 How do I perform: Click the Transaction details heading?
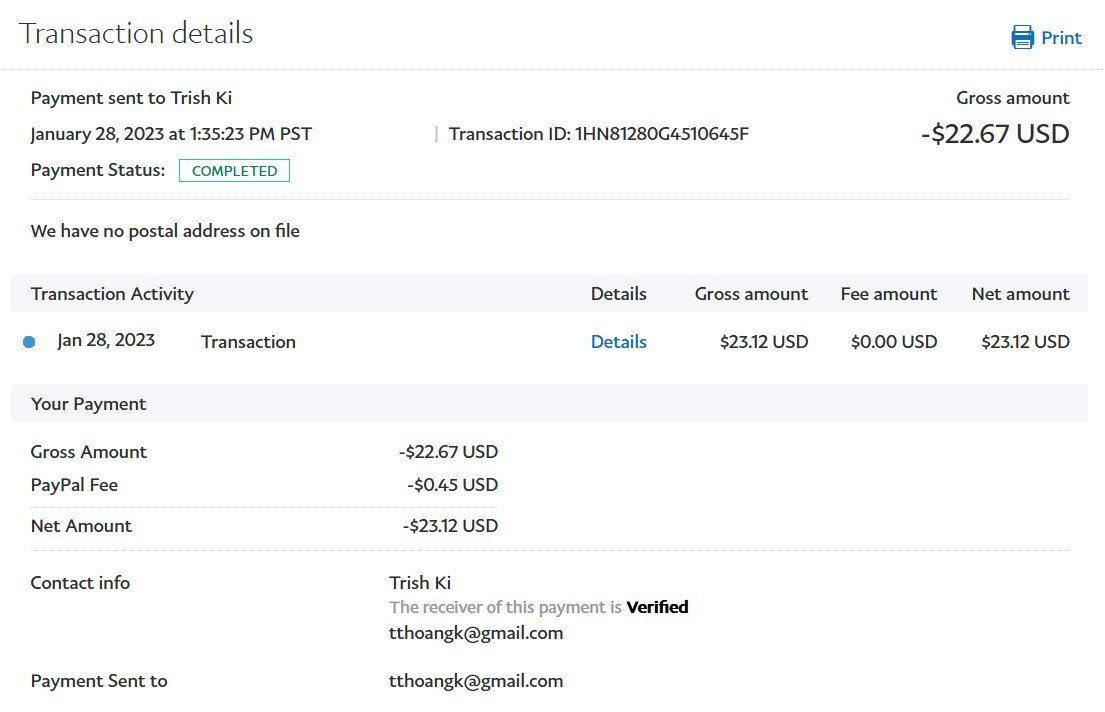click(x=136, y=33)
